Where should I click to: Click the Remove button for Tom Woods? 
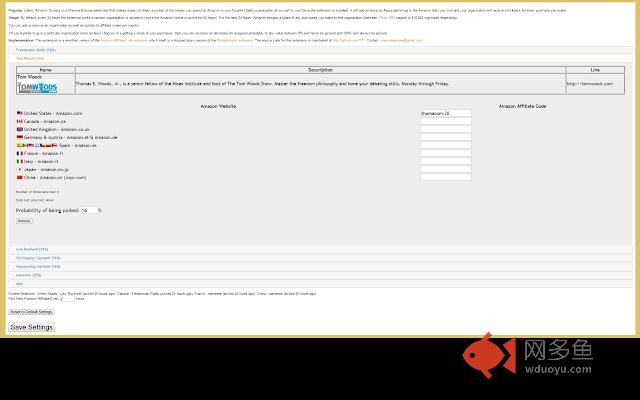[x=24, y=221]
